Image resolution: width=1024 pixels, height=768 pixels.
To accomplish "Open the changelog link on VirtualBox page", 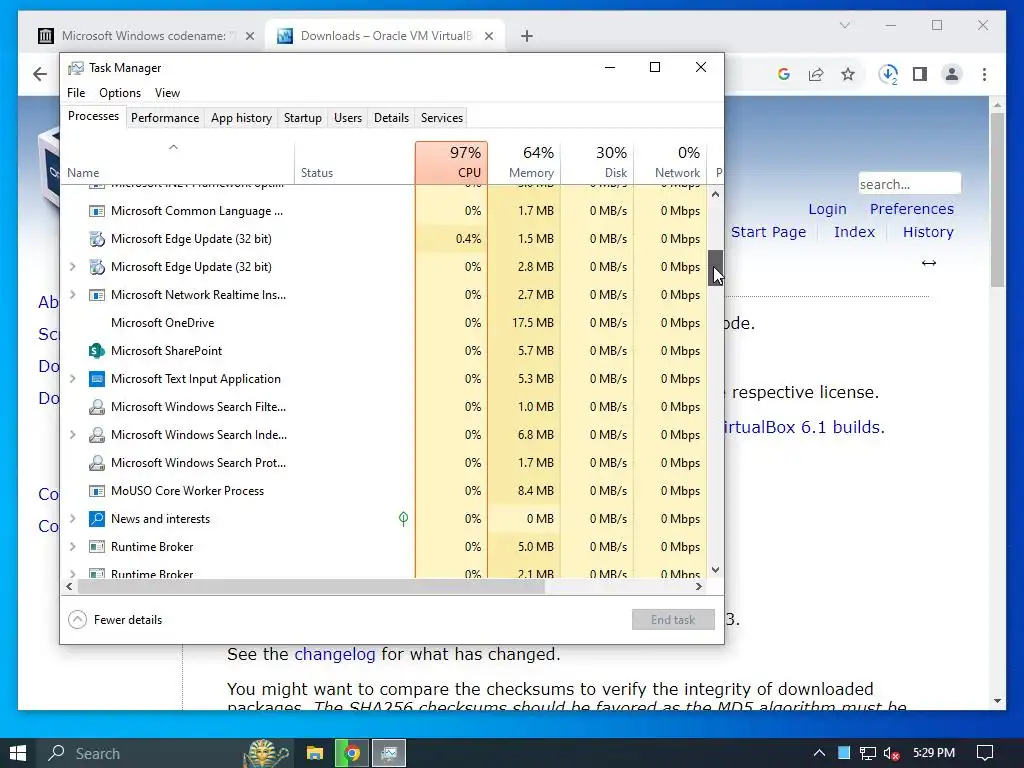I will click(334, 654).
